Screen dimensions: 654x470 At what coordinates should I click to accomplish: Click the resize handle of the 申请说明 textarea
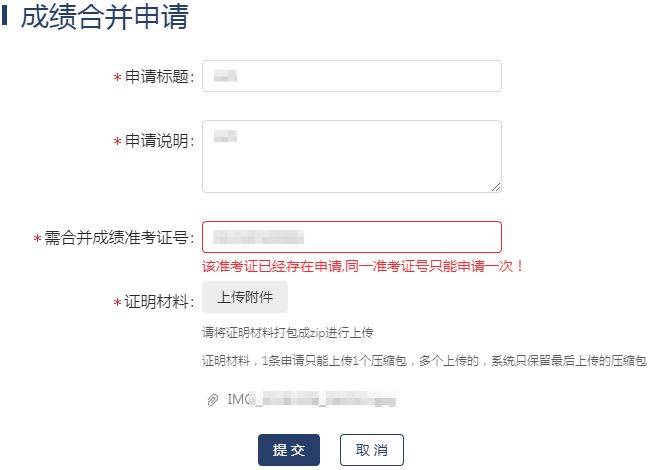(495, 185)
